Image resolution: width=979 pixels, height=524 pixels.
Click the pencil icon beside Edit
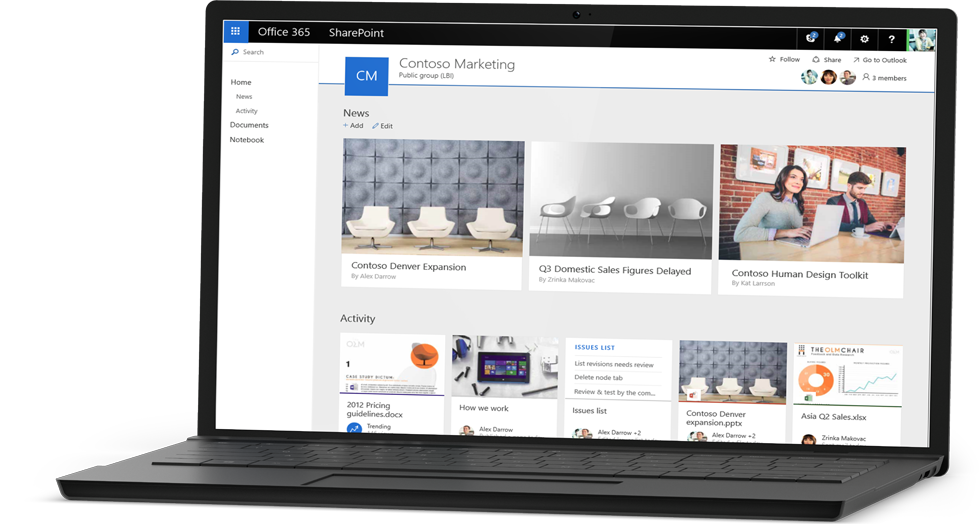(x=375, y=126)
